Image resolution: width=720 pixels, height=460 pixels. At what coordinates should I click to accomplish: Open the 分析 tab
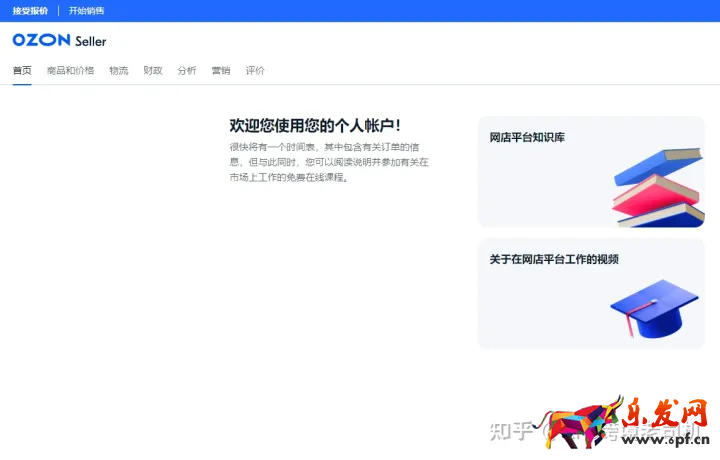click(187, 71)
